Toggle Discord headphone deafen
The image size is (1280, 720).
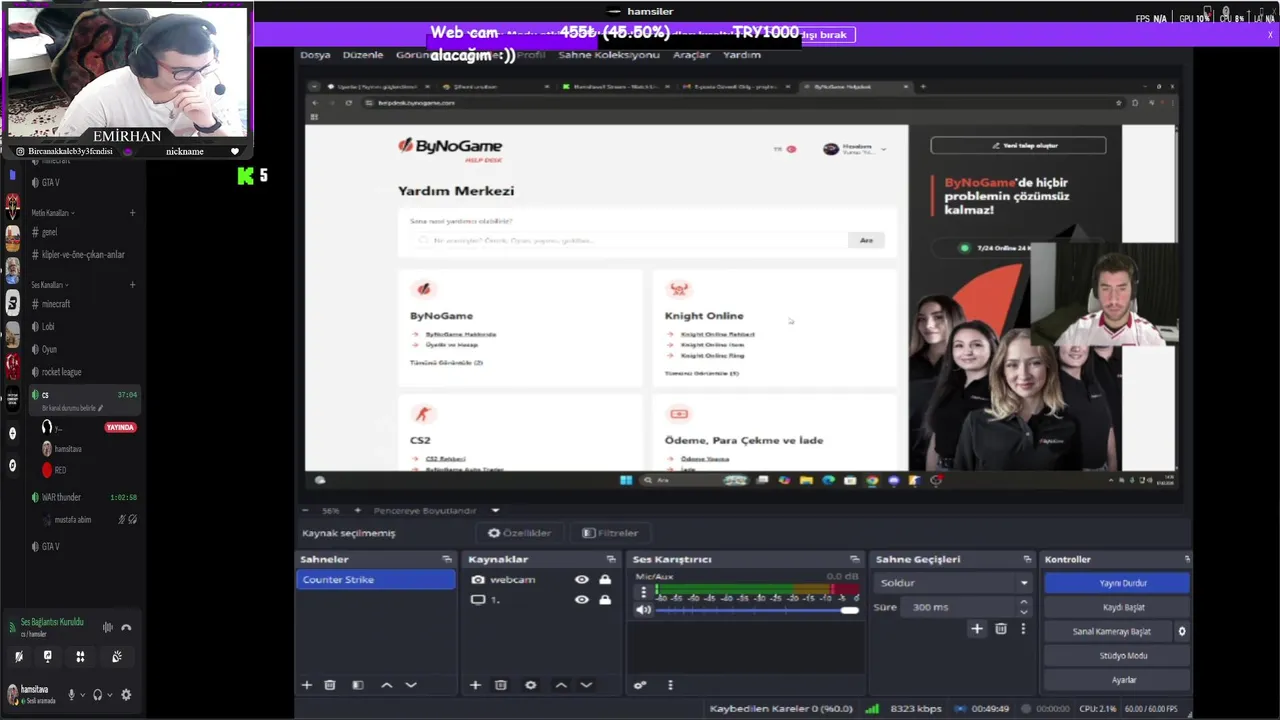pyautogui.click(x=98, y=695)
